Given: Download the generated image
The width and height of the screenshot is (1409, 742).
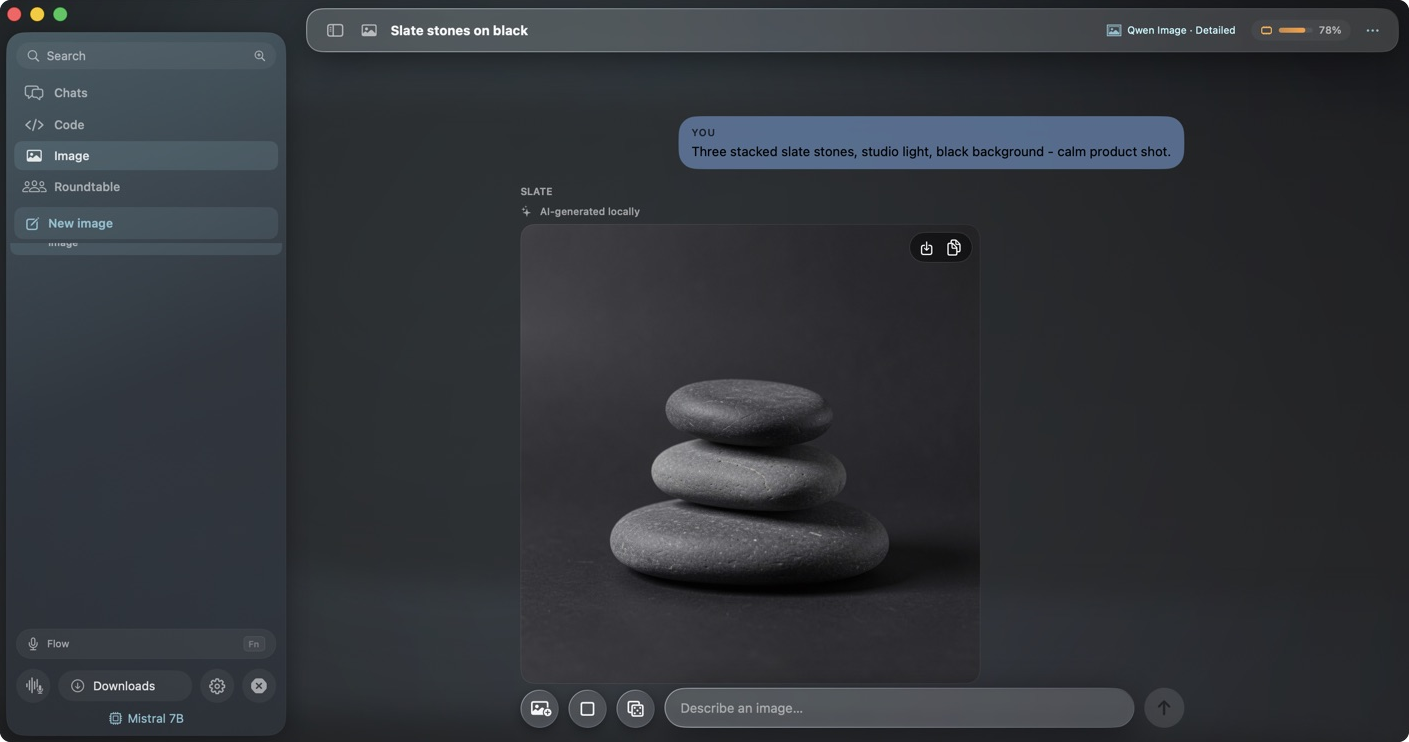Looking at the screenshot, I should pyautogui.click(x=926, y=248).
